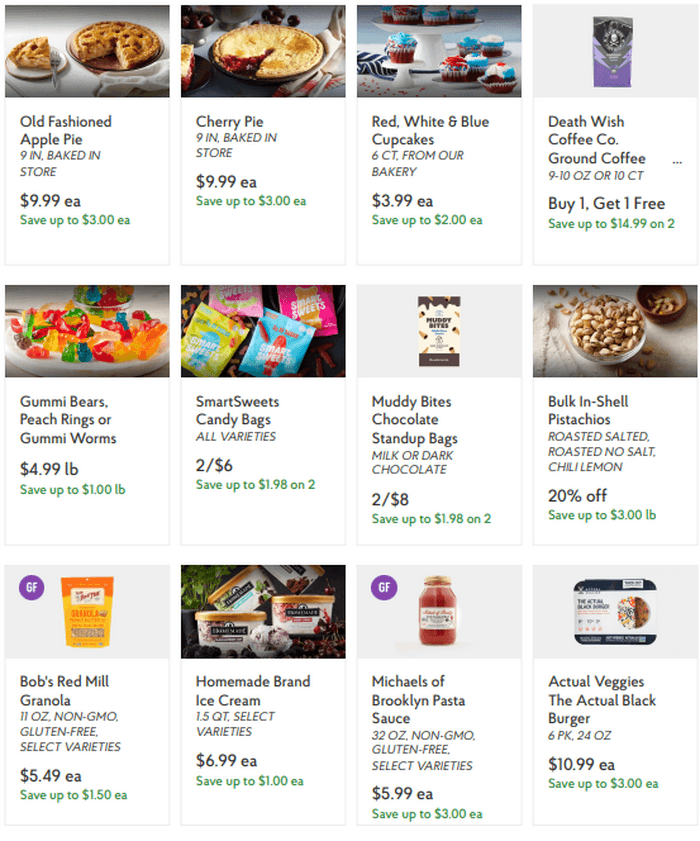700x841 pixels.
Task: Expand the truncated Death Wish Coffee title
Action: [677, 158]
